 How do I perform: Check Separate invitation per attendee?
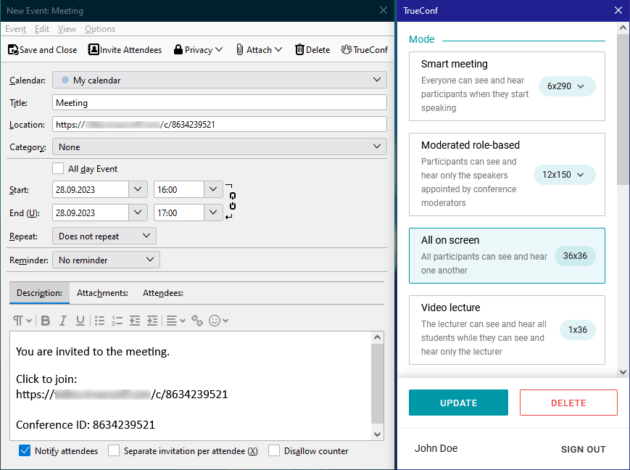coord(114,451)
